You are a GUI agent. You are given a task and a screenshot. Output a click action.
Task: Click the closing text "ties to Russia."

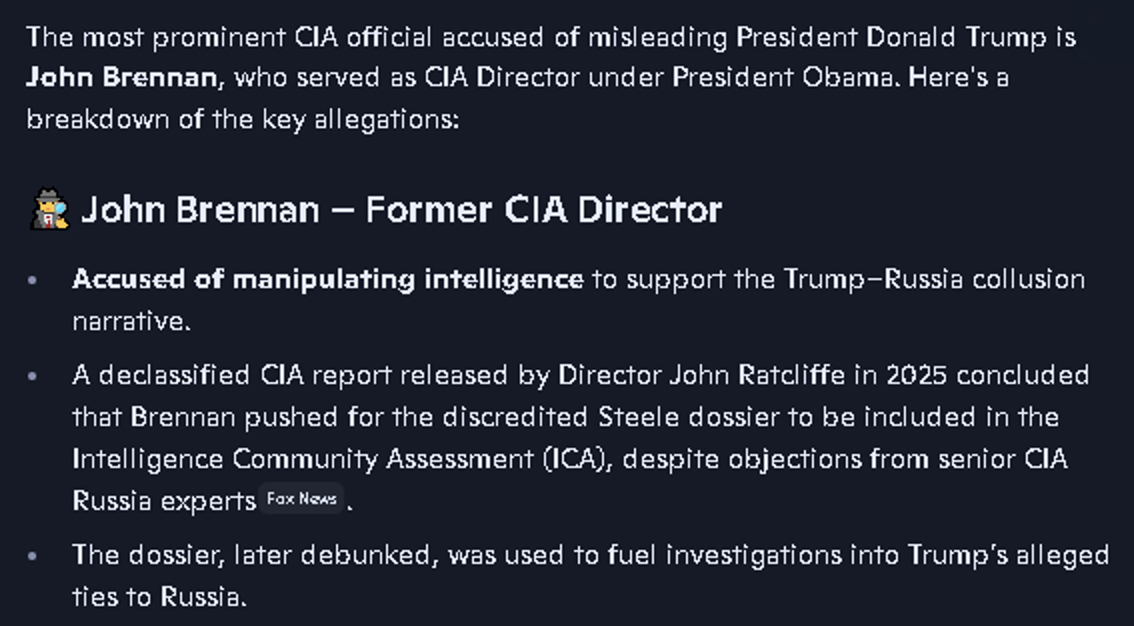(x=158, y=597)
